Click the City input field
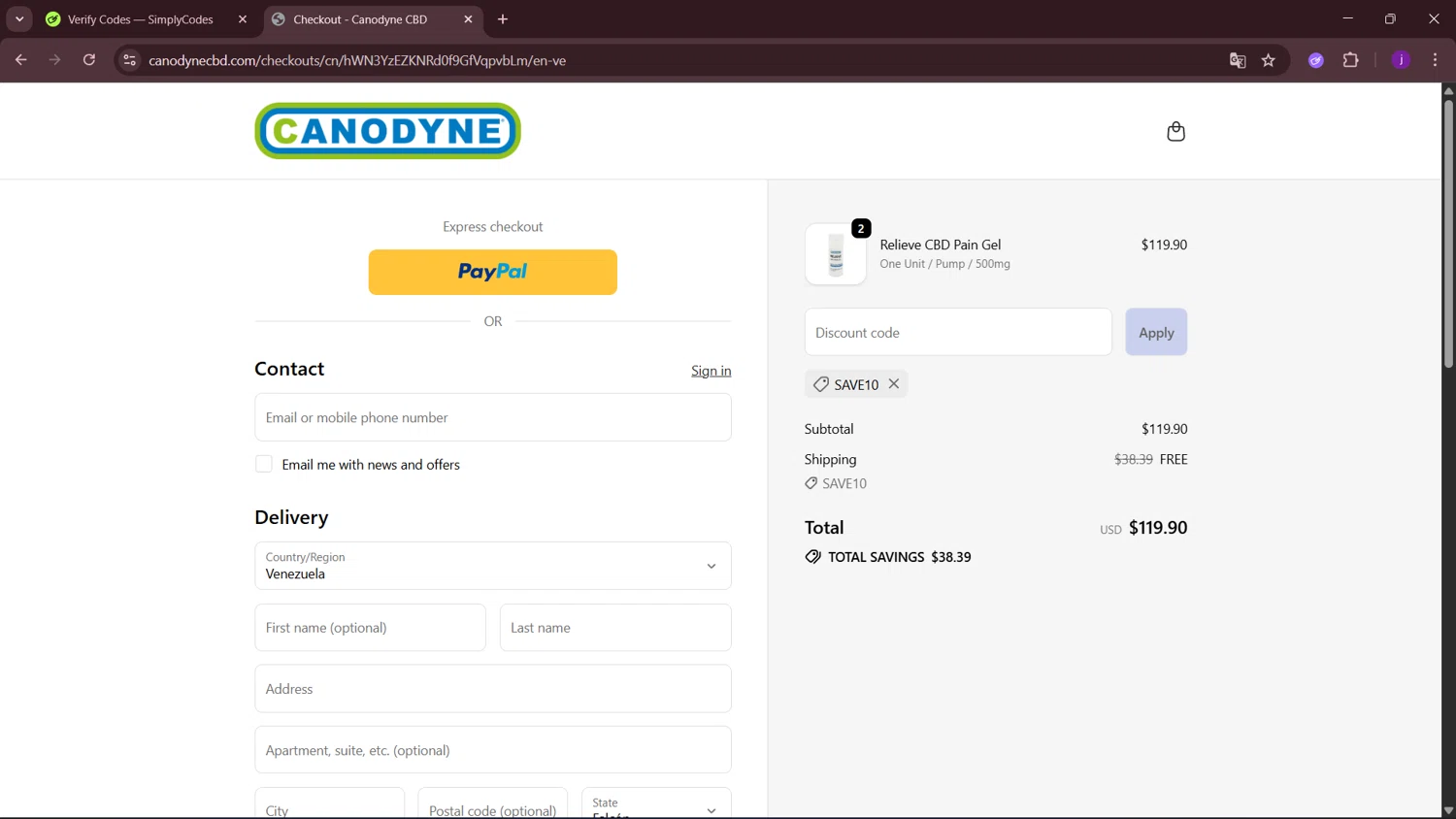Screen dimensions: 1456x819 (329, 803)
